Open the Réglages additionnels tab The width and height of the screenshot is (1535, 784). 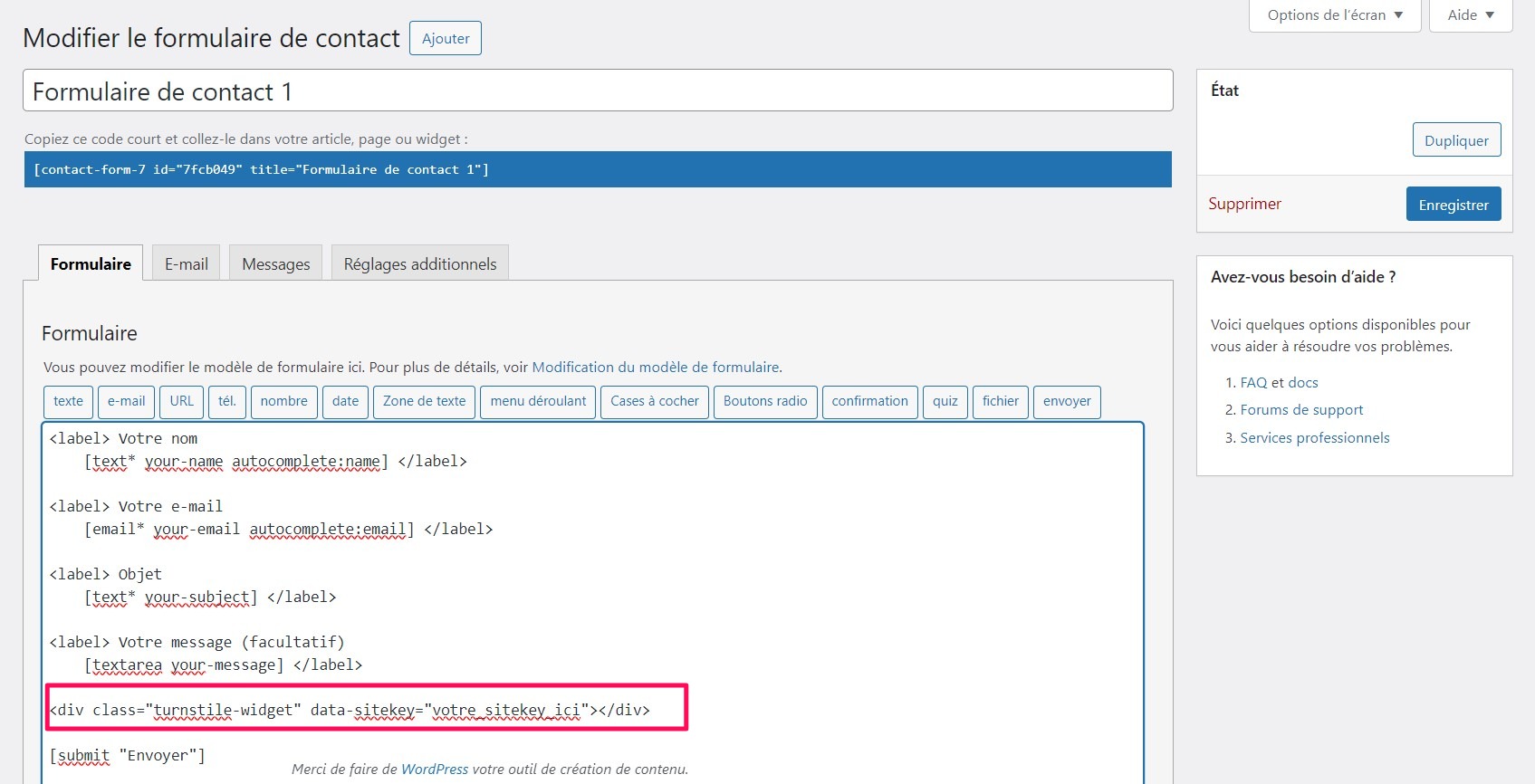click(x=420, y=263)
